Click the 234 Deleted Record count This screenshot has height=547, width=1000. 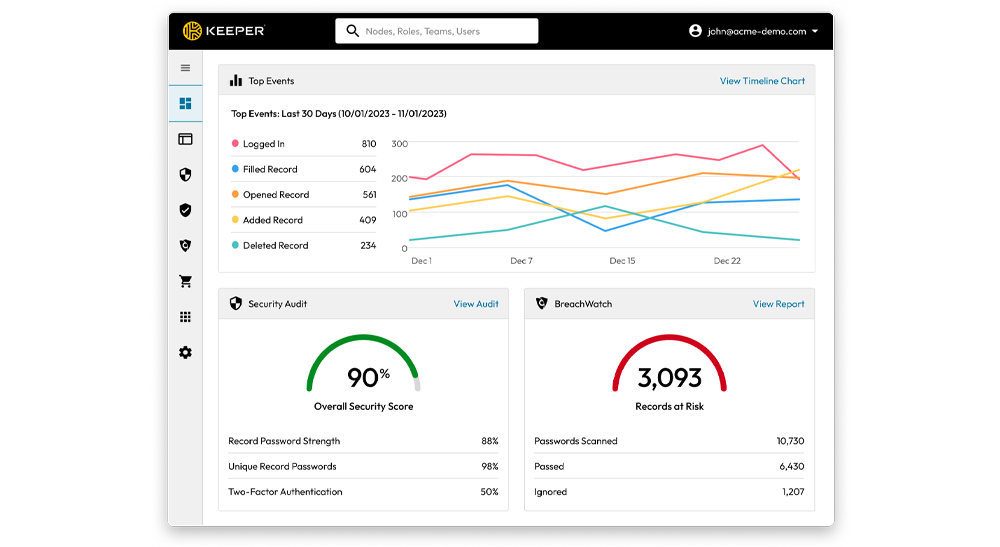click(368, 245)
